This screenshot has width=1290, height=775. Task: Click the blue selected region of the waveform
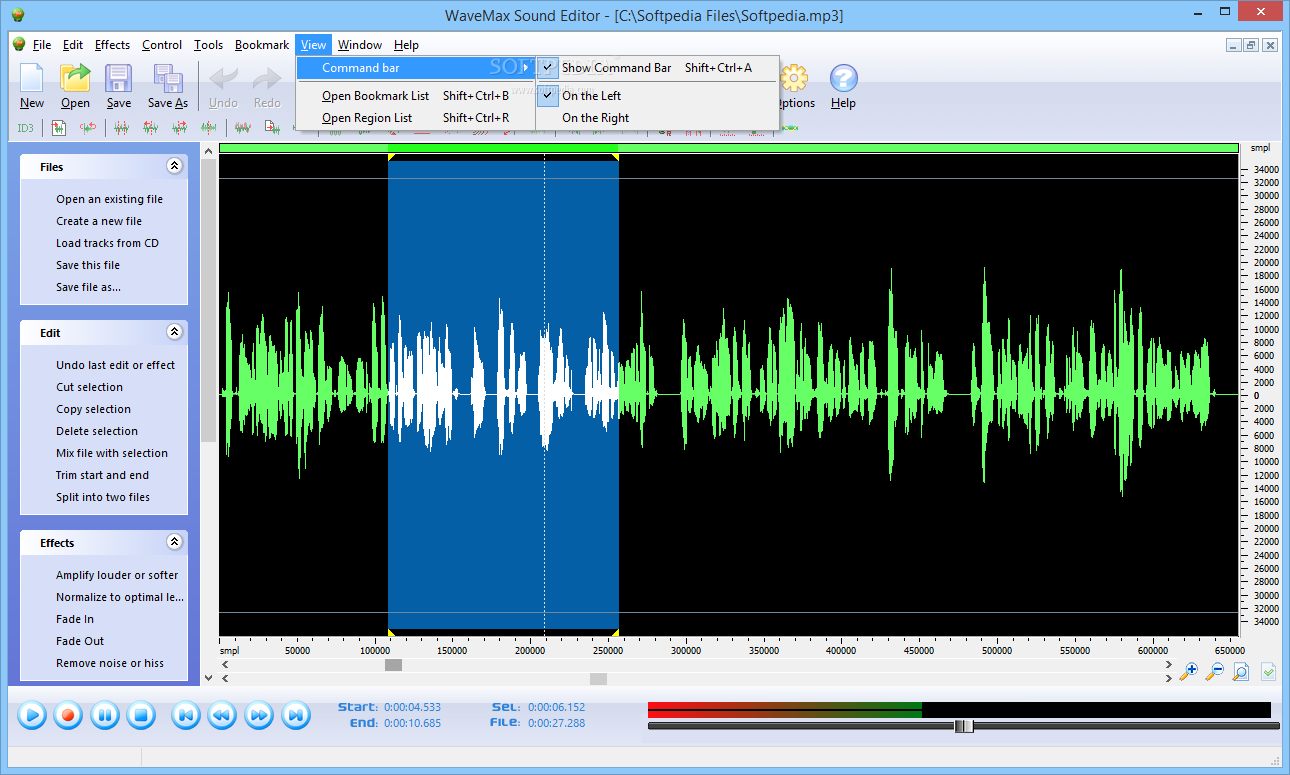pos(503,395)
